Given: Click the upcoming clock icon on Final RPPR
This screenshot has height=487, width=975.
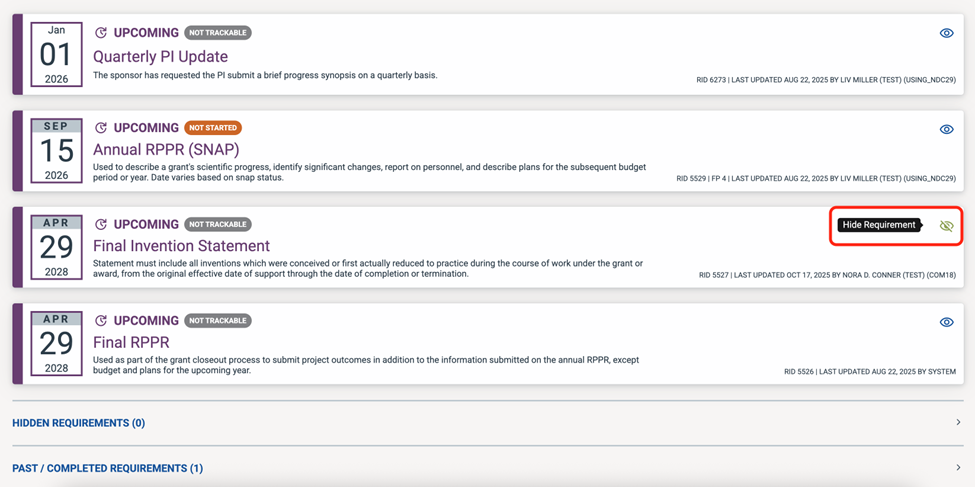Looking at the screenshot, I should [x=101, y=321].
